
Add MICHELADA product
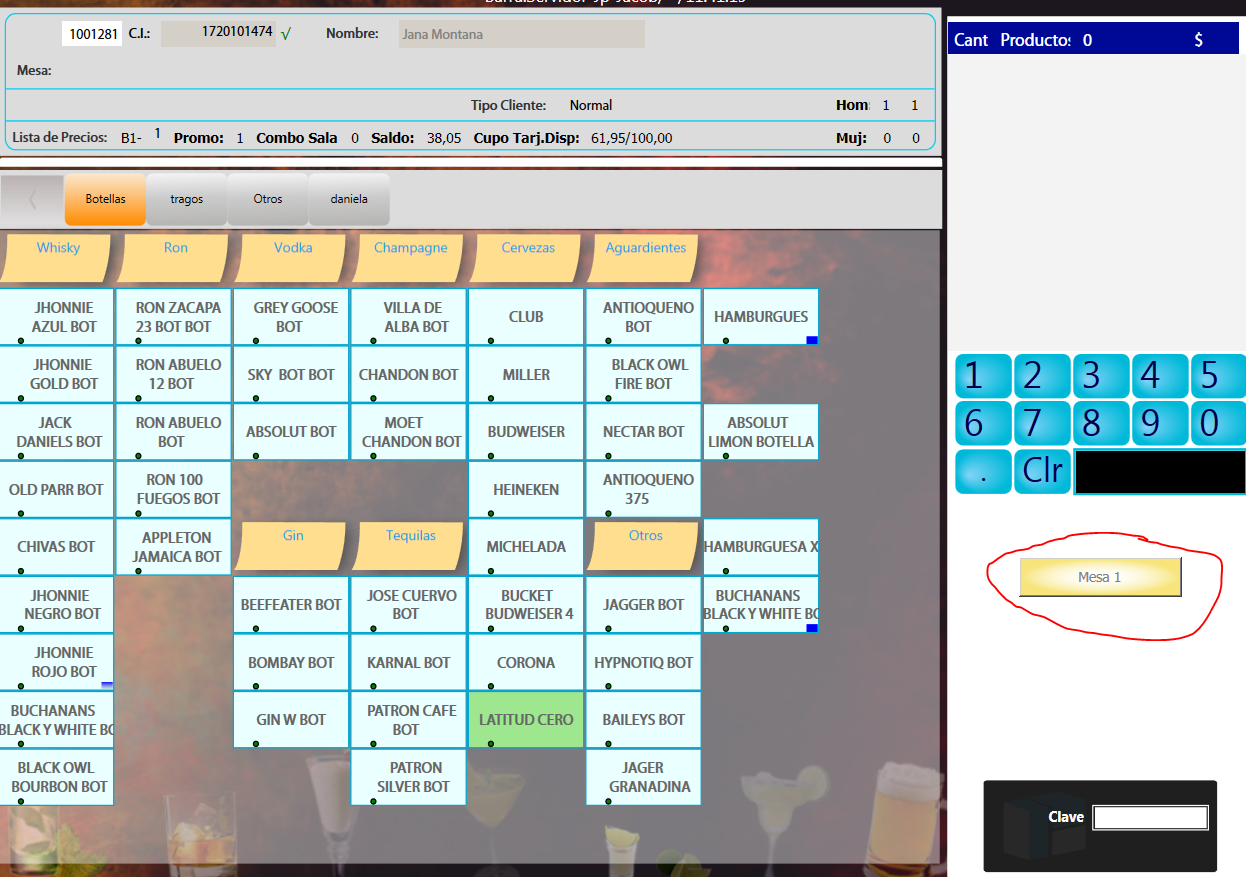tap(526, 547)
